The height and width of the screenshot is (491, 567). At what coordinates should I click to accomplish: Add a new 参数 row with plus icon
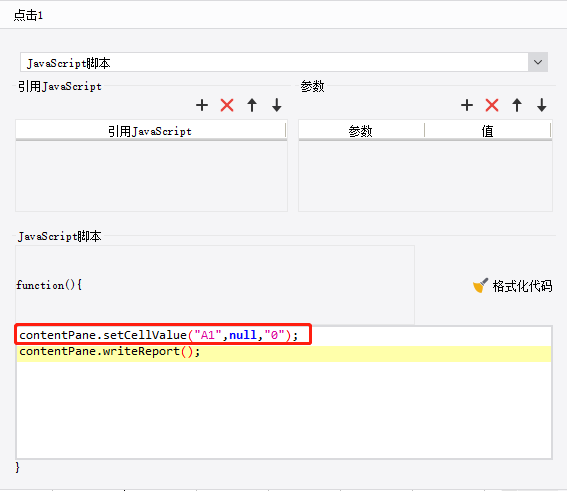coord(467,105)
